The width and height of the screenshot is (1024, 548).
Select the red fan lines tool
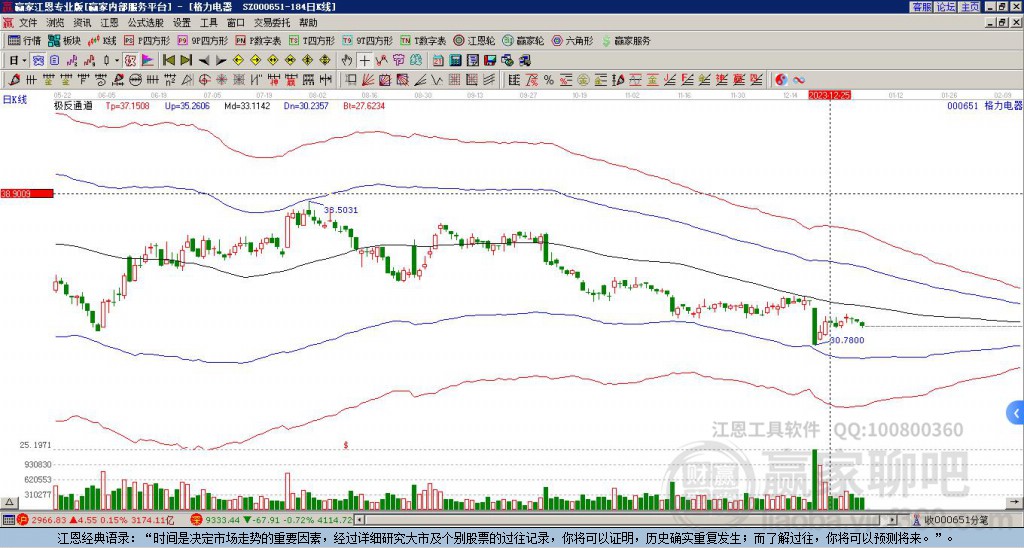tap(368, 80)
